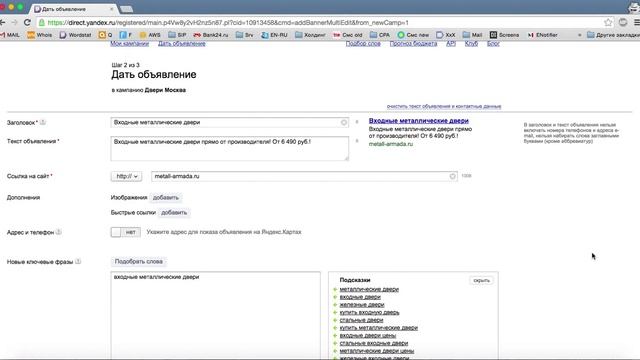Add the suggestion 'купить металлические двери'
Screen dimensions: 640x360
pos(378,328)
